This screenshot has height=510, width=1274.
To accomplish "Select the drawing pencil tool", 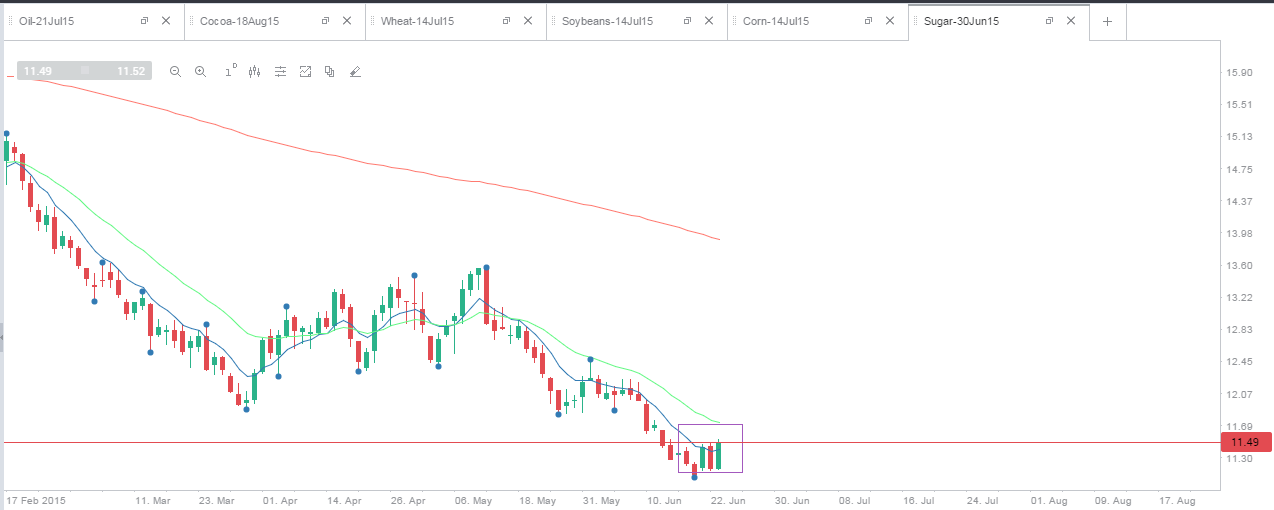I will coord(355,71).
